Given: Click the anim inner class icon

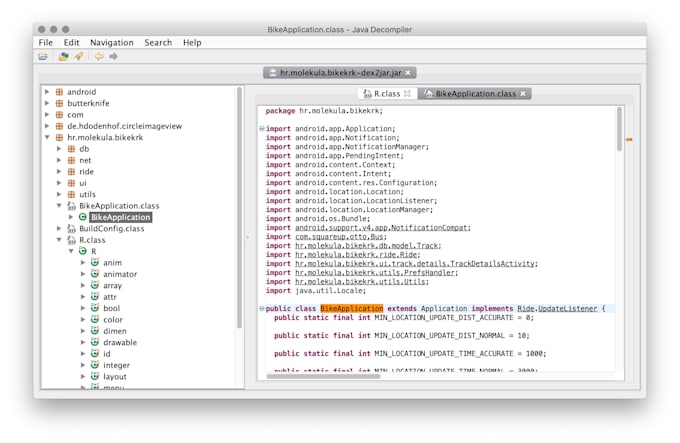Looking at the screenshot, I should coord(95,262).
